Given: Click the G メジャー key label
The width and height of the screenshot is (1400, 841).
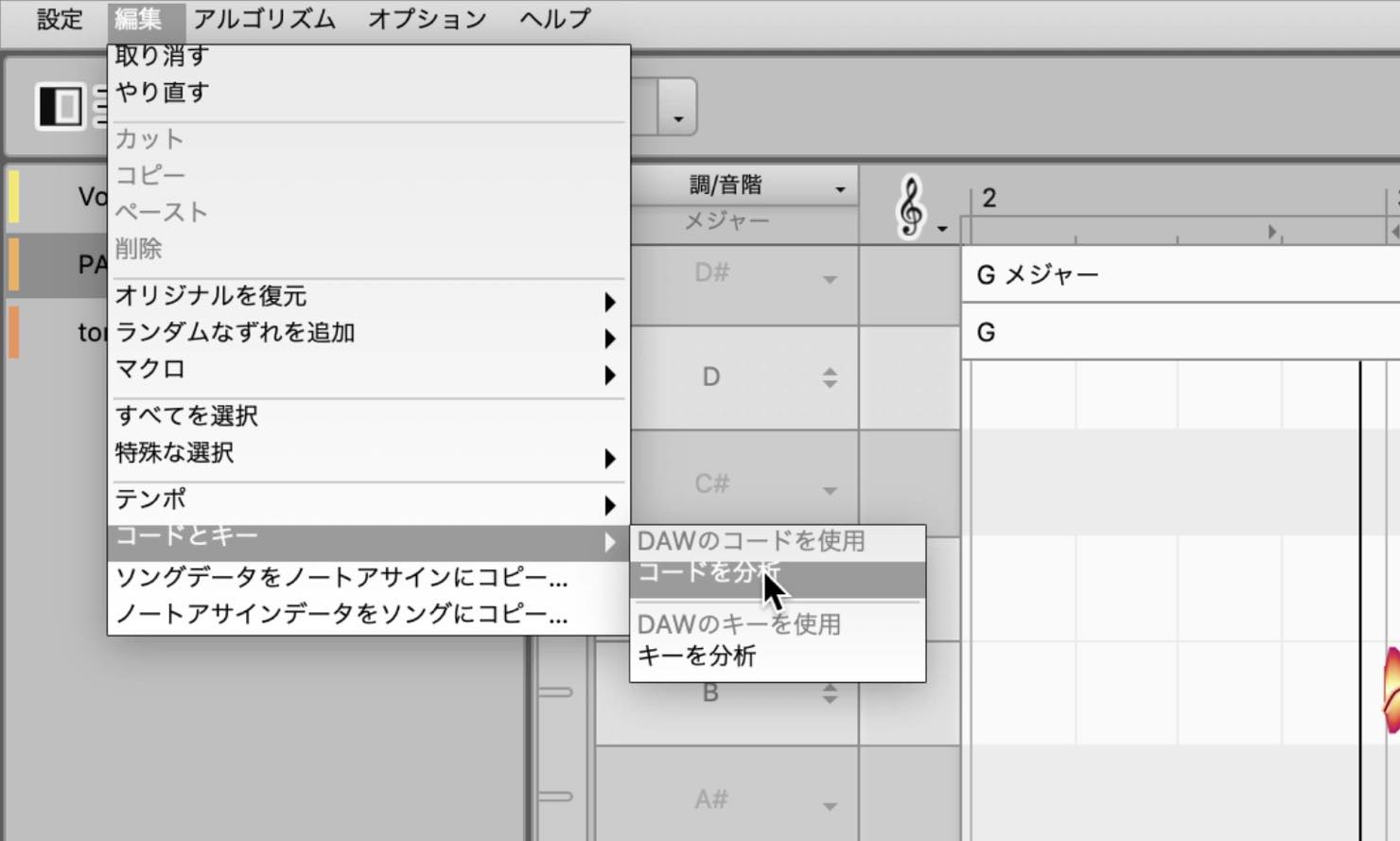Looking at the screenshot, I should tap(1038, 275).
